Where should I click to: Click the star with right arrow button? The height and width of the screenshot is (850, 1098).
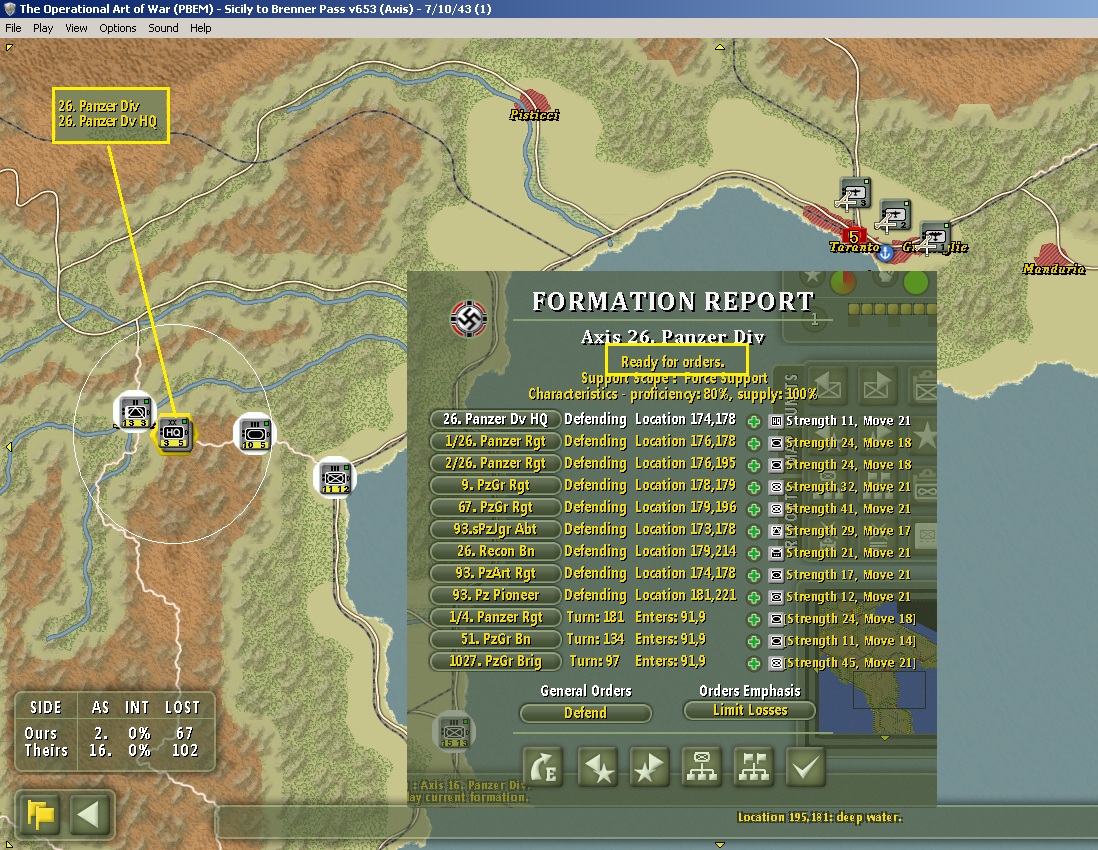649,767
